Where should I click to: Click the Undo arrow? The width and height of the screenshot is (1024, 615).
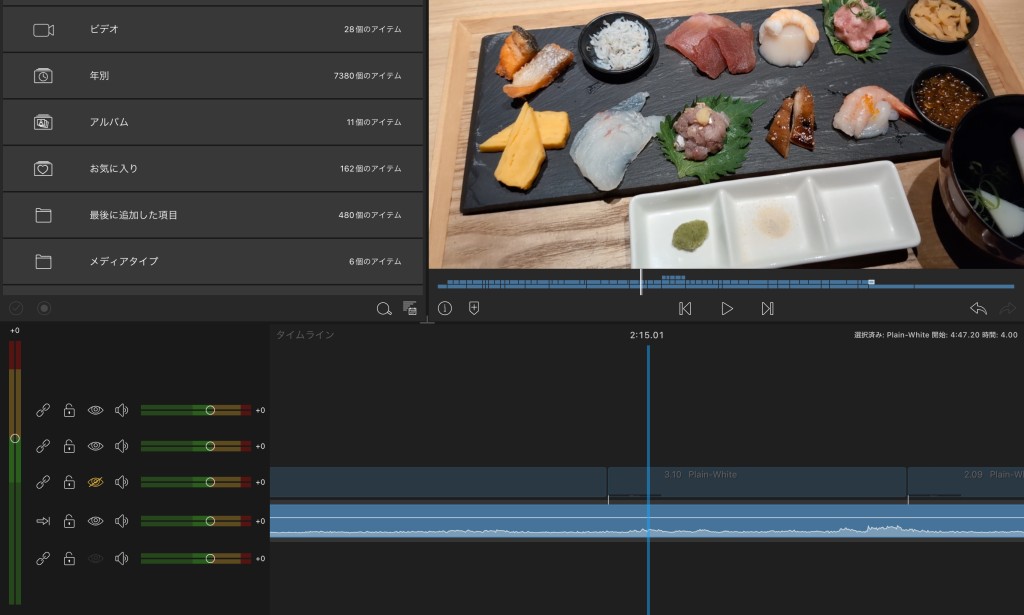pos(978,309)
